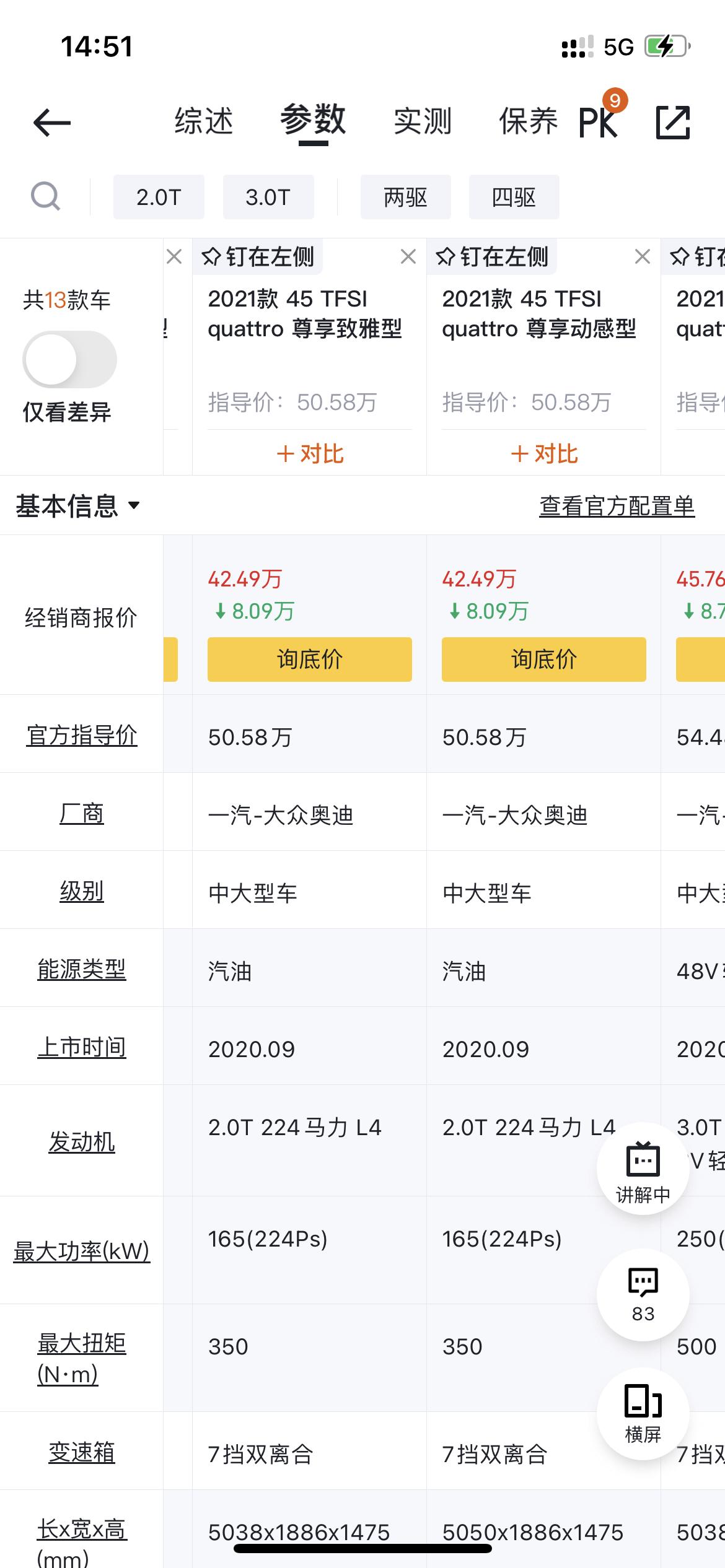Filter by 3.0T engine

pyautogui.click(x=268, y=197)
